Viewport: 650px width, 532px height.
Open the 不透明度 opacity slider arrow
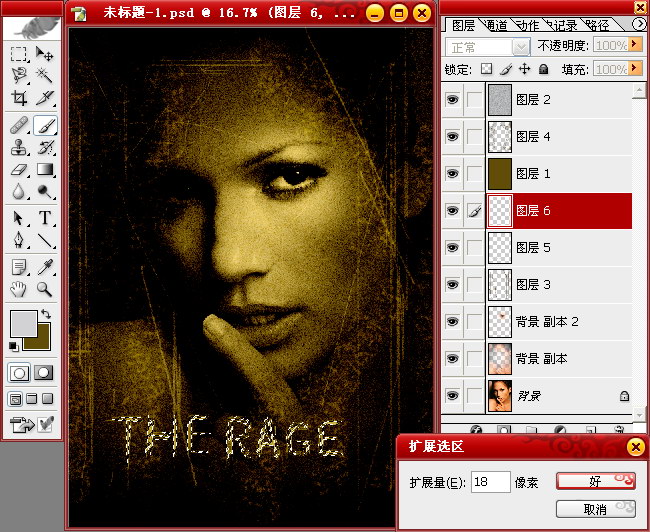(x=635, y=44)
